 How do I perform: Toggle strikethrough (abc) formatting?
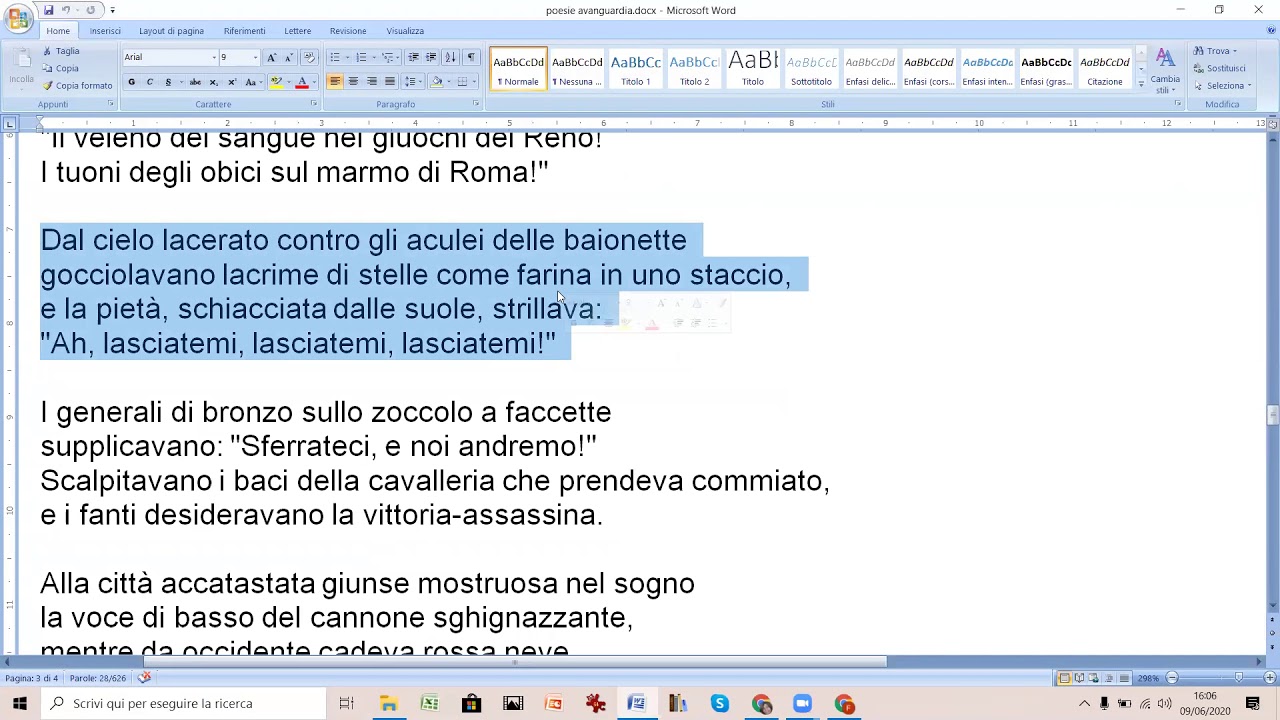tap(195, 82)
